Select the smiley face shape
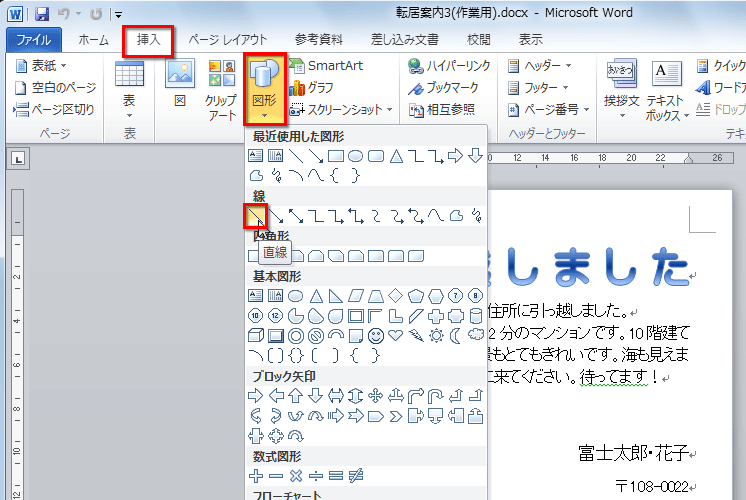746x500 pixels. [376, 336]
